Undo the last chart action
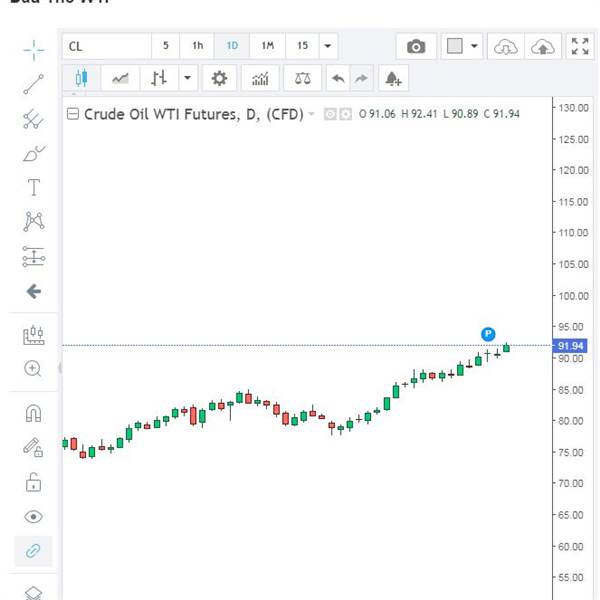 pos(338,78)
